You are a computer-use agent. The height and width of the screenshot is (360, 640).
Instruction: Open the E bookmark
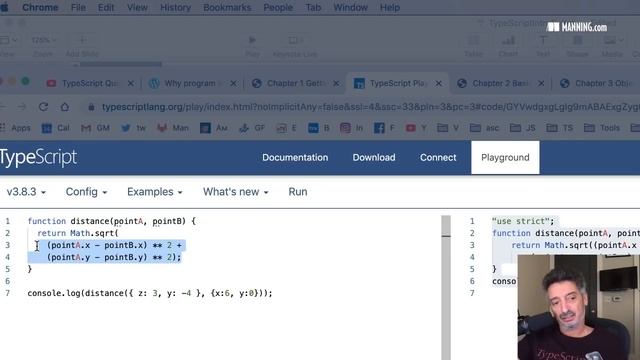point(287,128)
